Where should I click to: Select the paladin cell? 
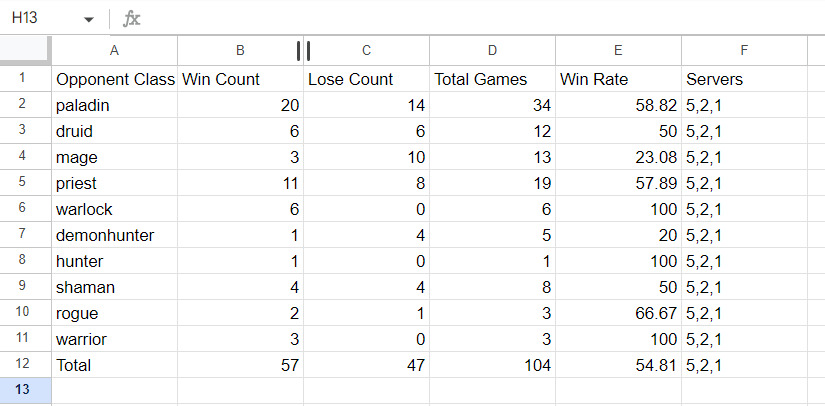click(115, 105)
